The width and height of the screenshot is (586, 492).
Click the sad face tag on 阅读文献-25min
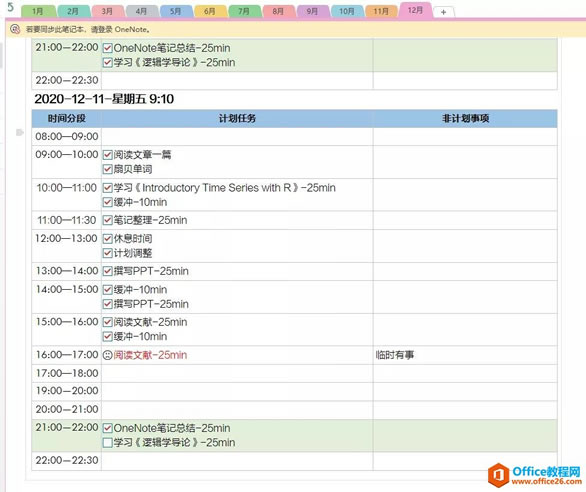tap(108, 355)
